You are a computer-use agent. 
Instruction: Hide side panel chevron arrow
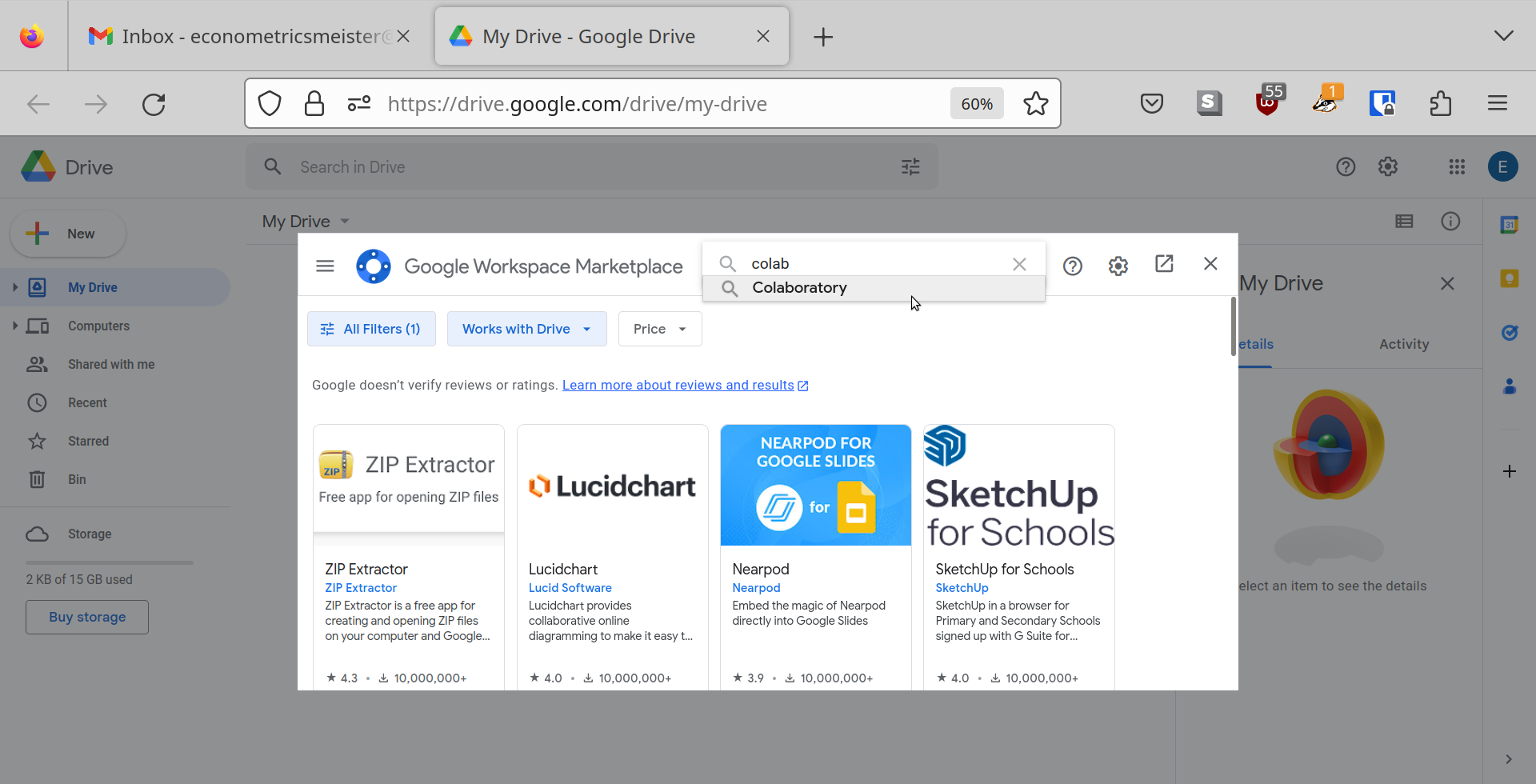1509,759
